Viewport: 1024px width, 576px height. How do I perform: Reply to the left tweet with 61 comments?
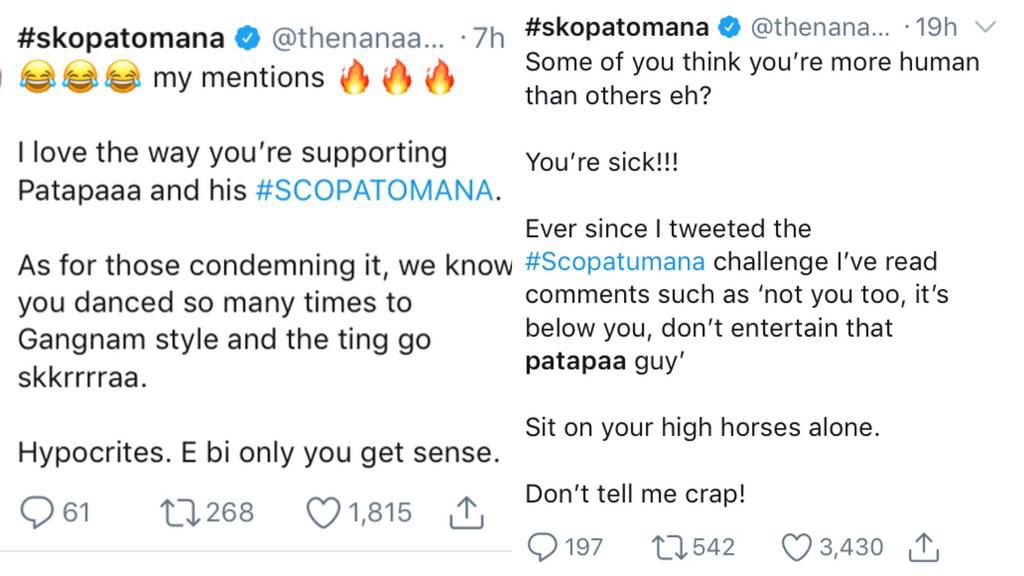pos(37,513)
